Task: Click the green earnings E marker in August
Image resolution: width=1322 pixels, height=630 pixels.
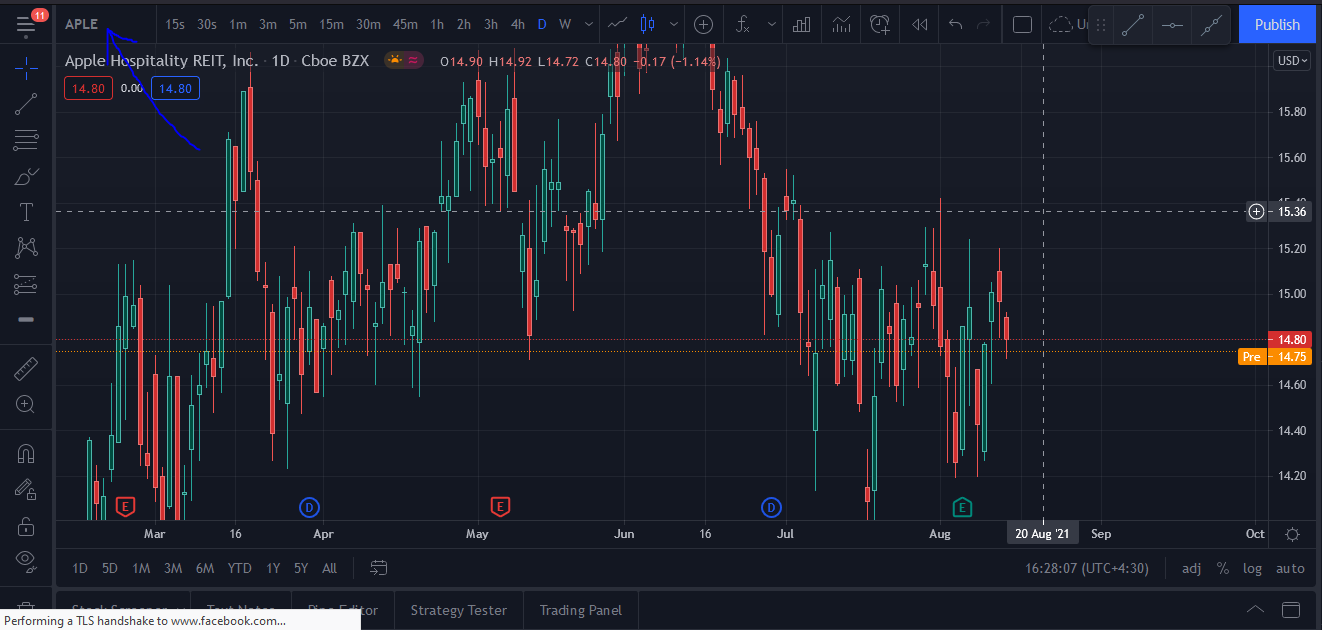Action: click(962, 507)
